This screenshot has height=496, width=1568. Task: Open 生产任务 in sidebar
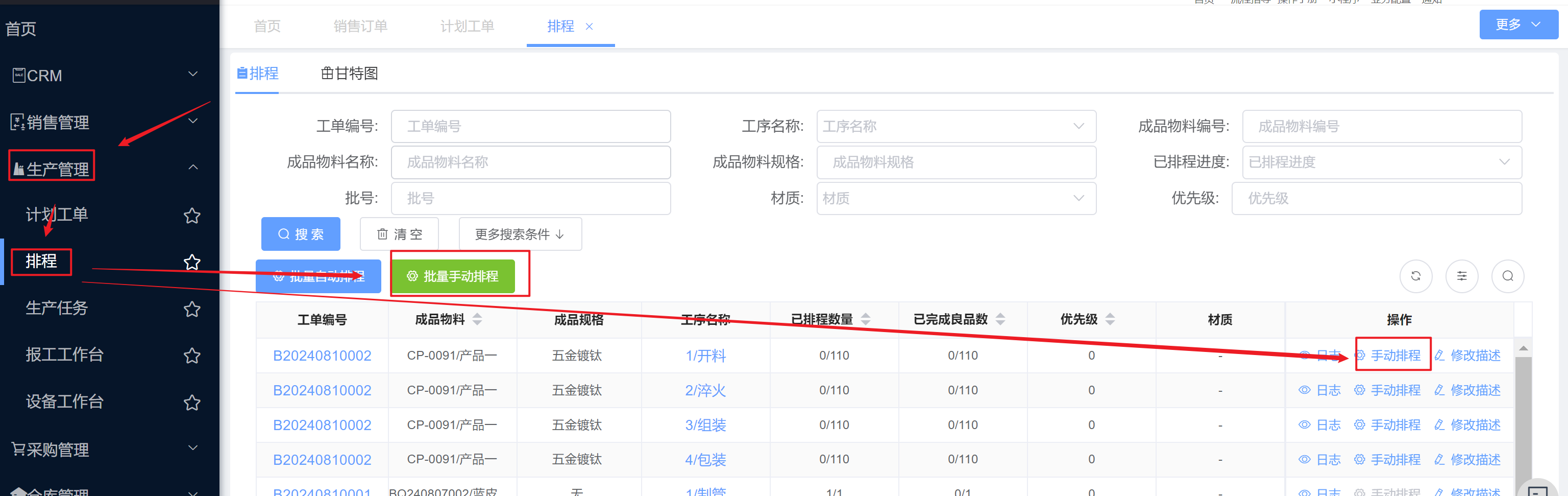(x=57, y=308)
